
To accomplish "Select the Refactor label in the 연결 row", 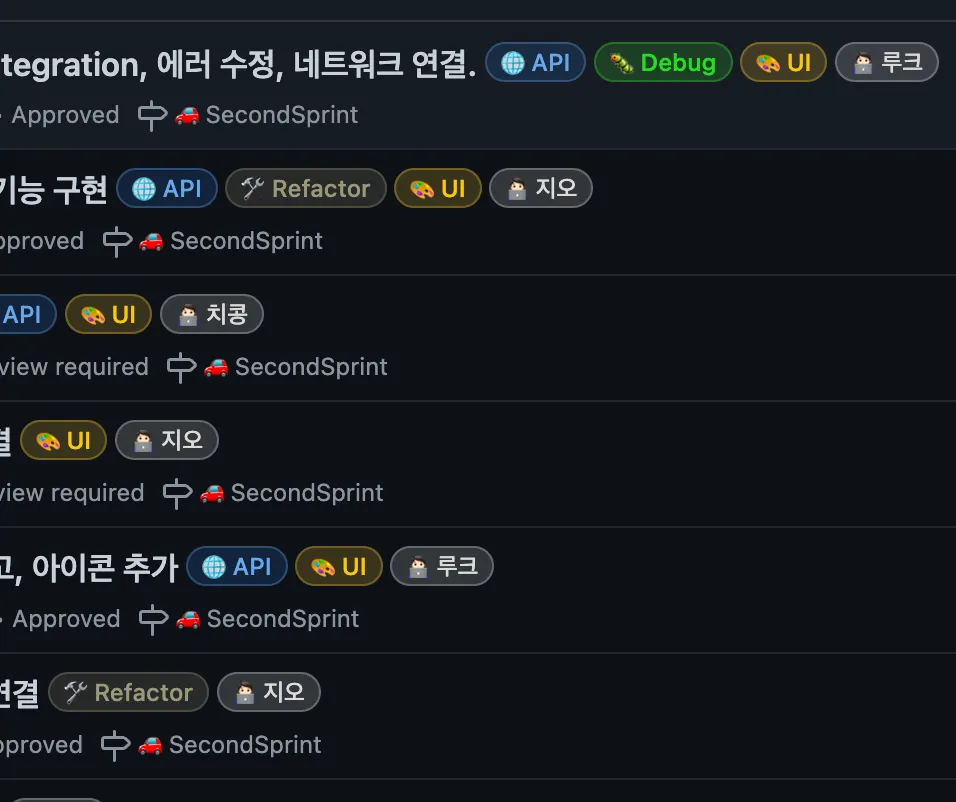I will (x=128, y=693).
